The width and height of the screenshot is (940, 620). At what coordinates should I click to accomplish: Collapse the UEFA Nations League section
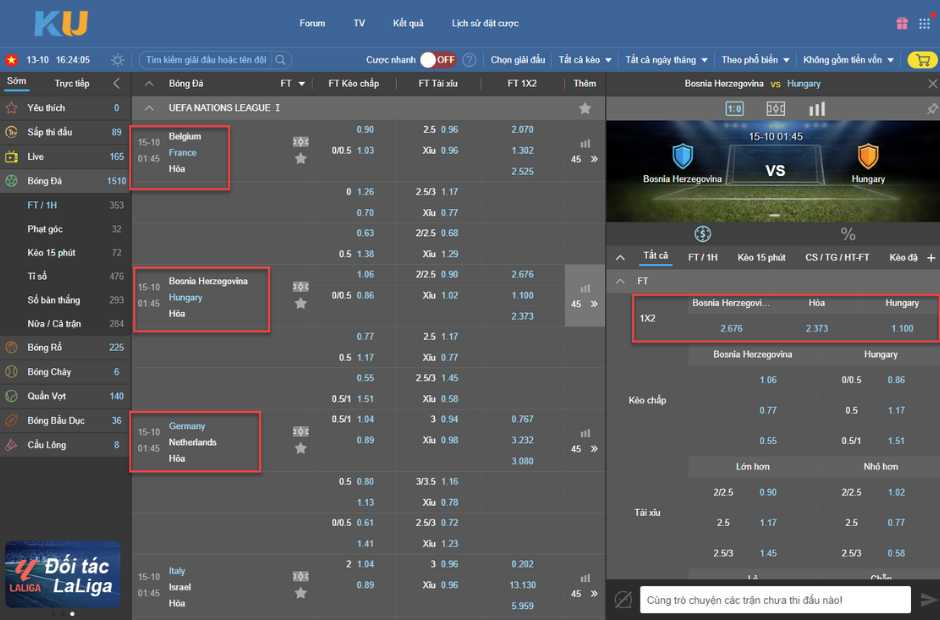coord(149,108)
